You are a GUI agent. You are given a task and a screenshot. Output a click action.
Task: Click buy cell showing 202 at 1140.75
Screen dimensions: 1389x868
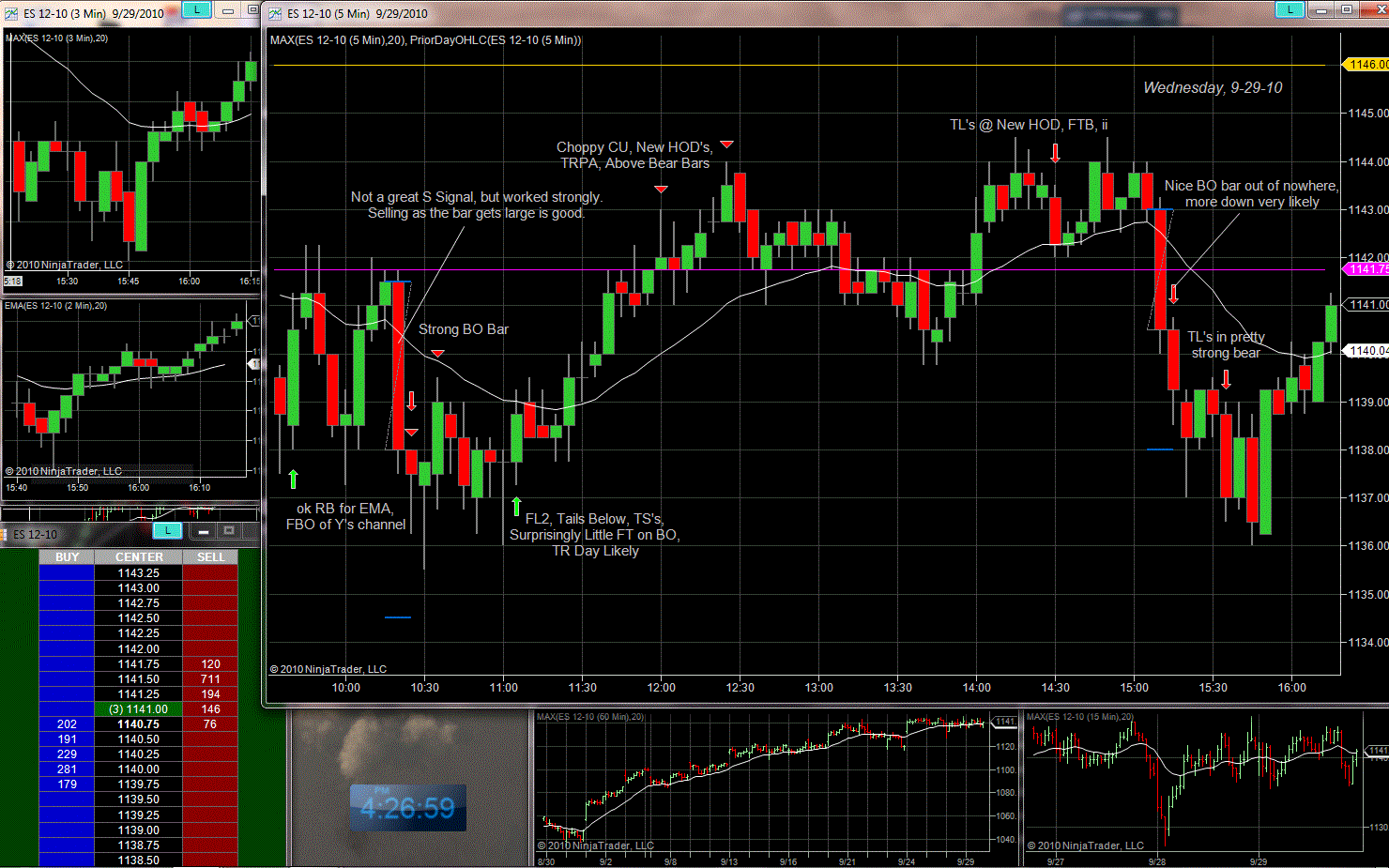(67, 724)
